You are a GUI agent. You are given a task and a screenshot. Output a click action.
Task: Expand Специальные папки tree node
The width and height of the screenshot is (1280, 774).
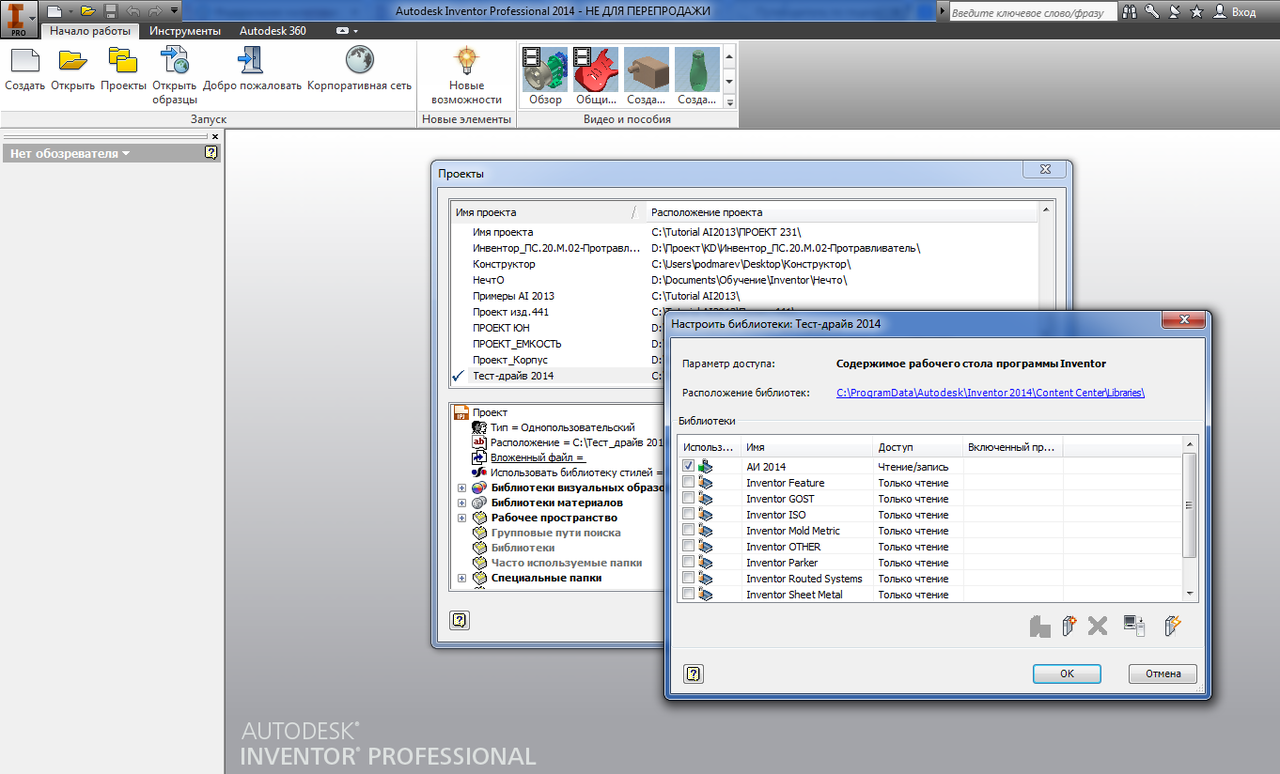pyautogui.click(x=462, y=578)
